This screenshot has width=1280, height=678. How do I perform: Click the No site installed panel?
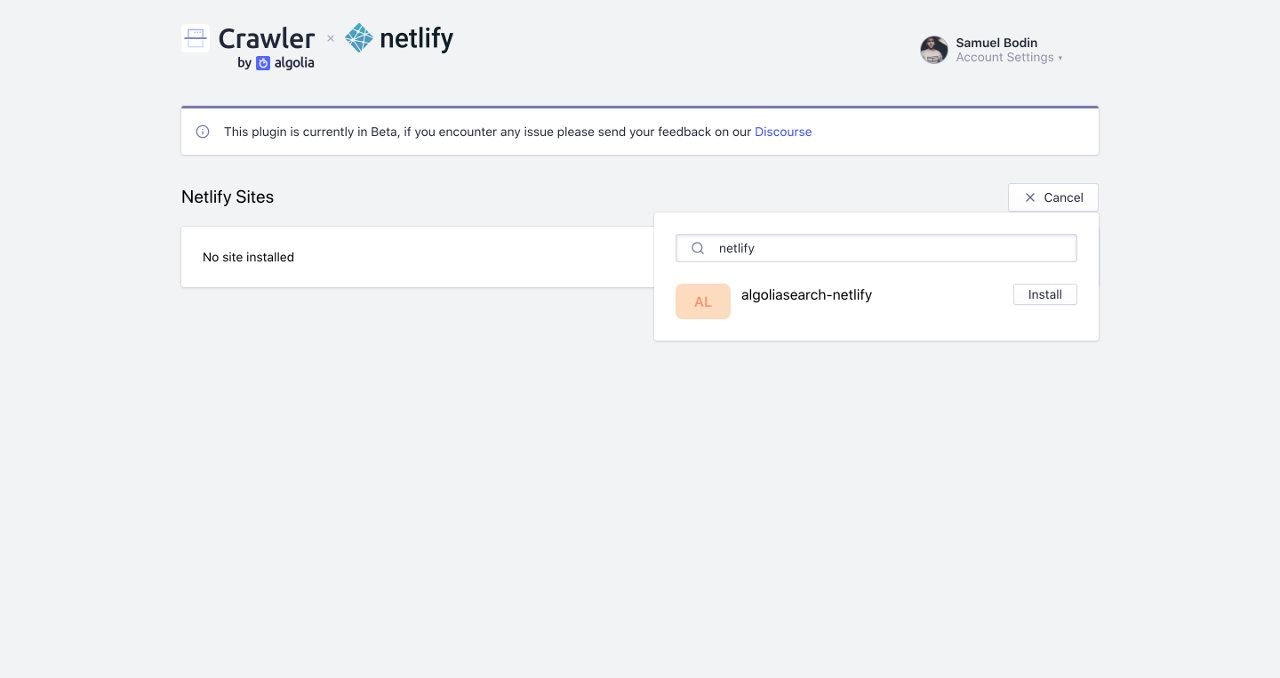coord(248,257)
